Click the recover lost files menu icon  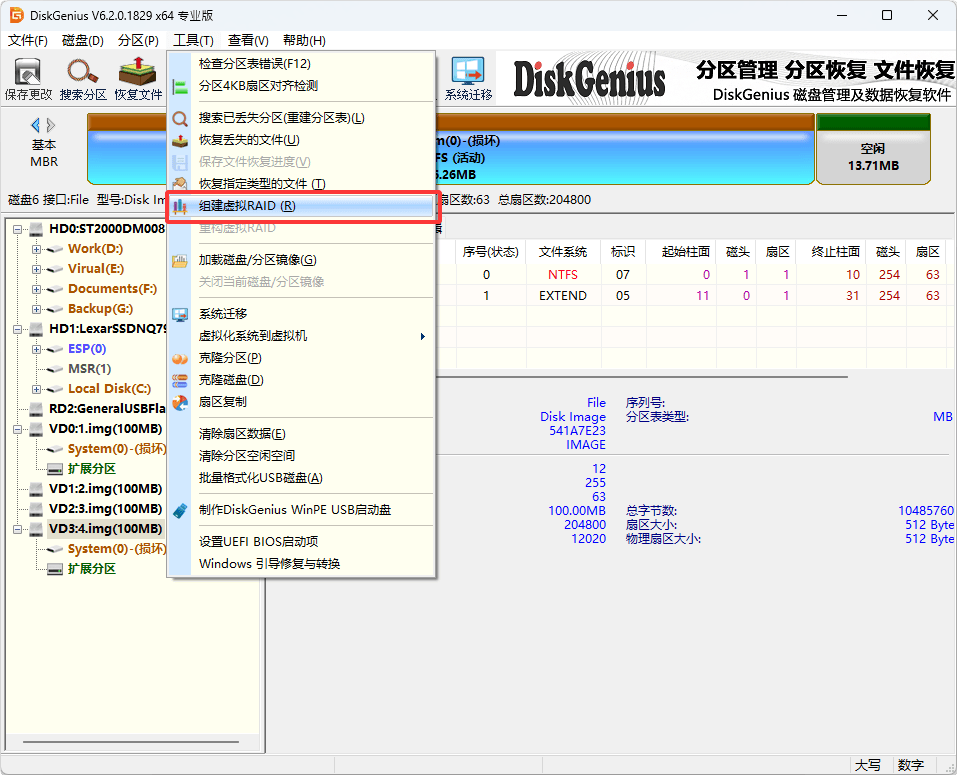[180, 140]
